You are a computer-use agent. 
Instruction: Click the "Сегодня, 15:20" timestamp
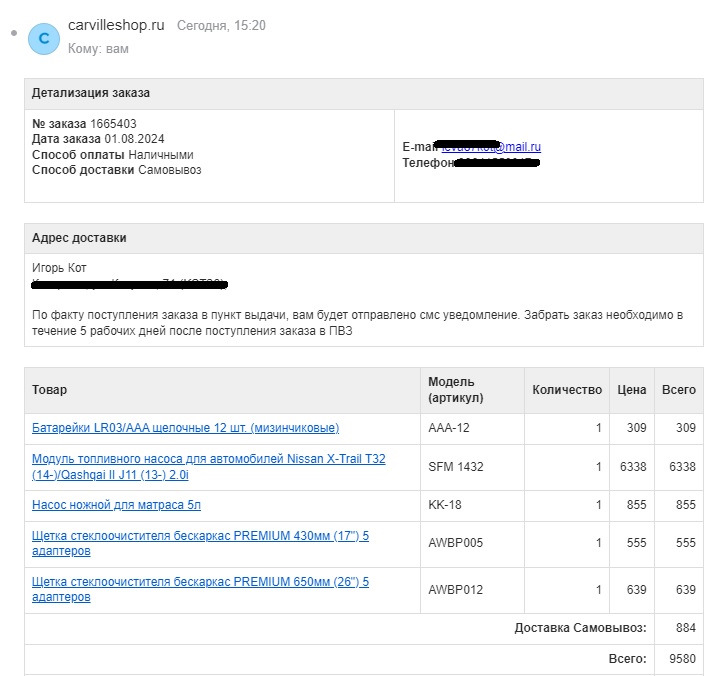point(221,26)
